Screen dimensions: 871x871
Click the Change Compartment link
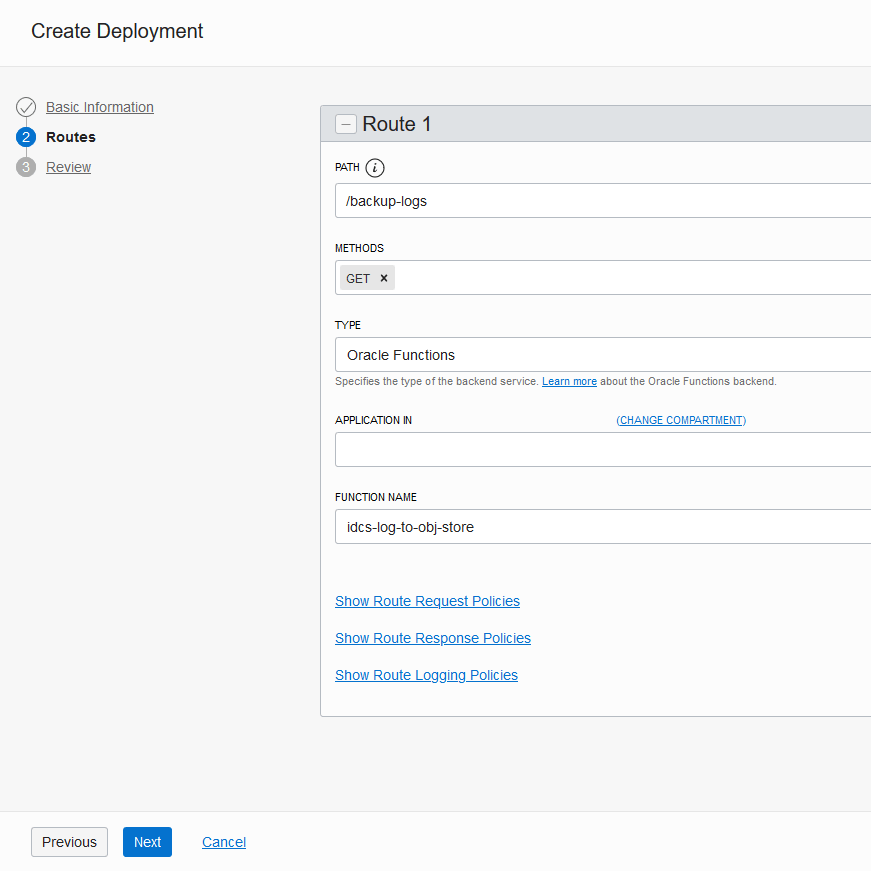(681, 420)
